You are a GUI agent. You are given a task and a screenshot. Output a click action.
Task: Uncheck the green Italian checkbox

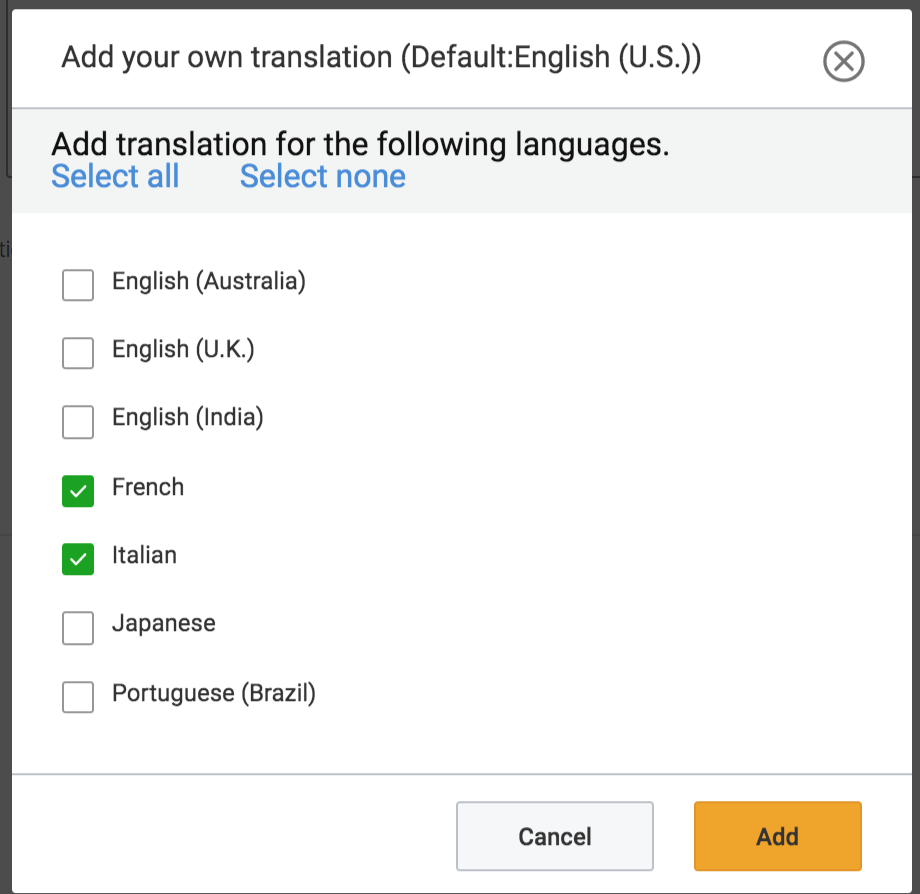[78, 559]
